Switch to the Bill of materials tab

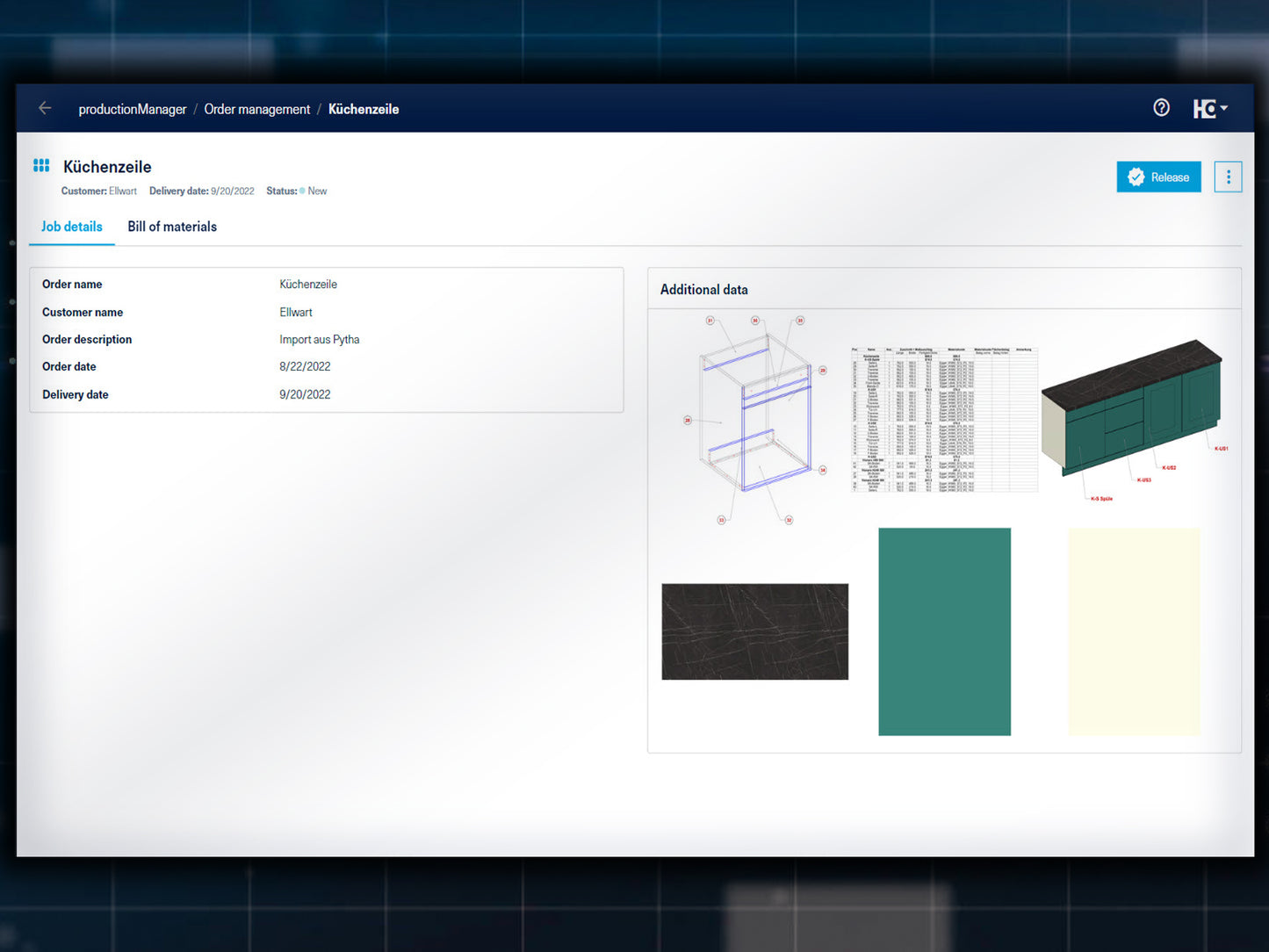172,227
